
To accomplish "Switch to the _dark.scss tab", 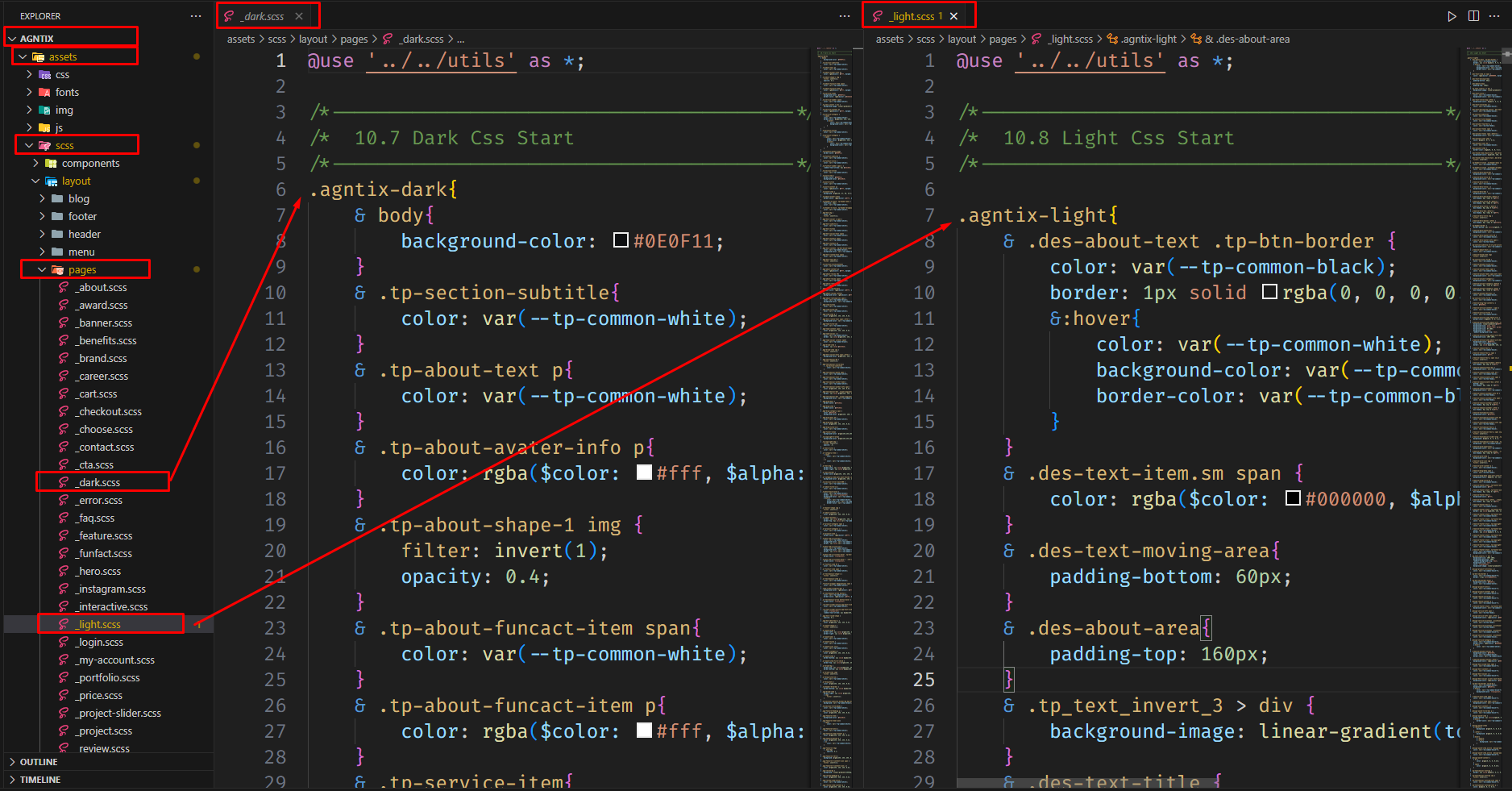I will (x=264, y=16).
